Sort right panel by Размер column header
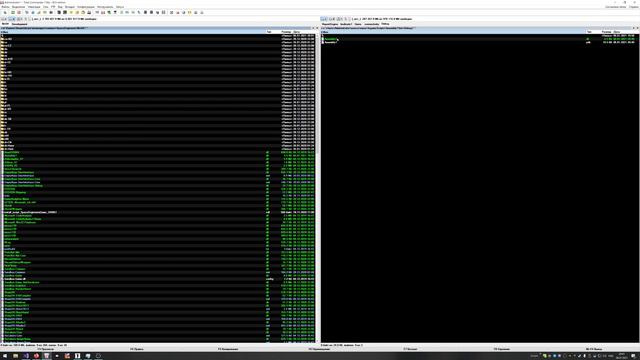The height and width of the screenshot is (360, 640). click(606, 32)
